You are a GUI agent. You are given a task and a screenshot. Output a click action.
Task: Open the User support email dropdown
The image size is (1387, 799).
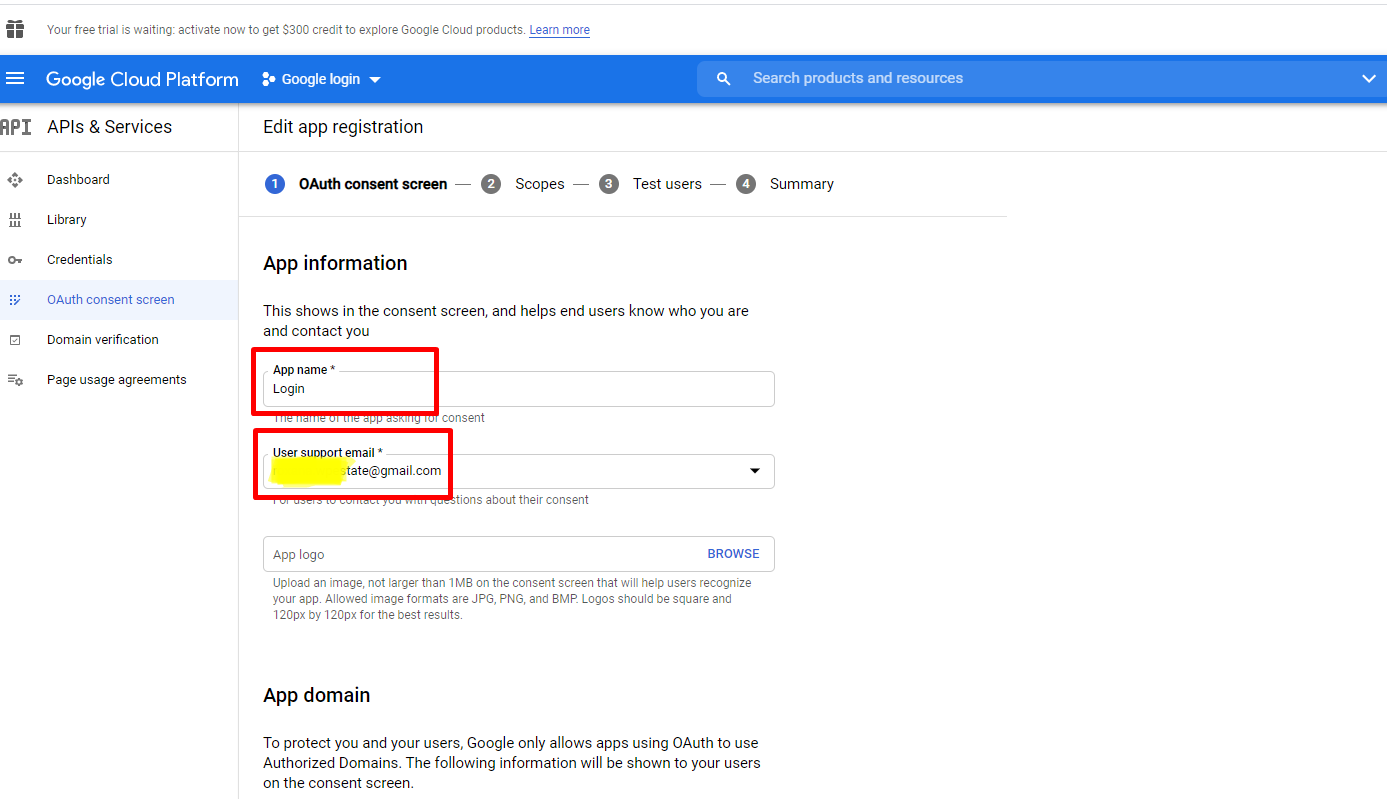tap(755, 471)
